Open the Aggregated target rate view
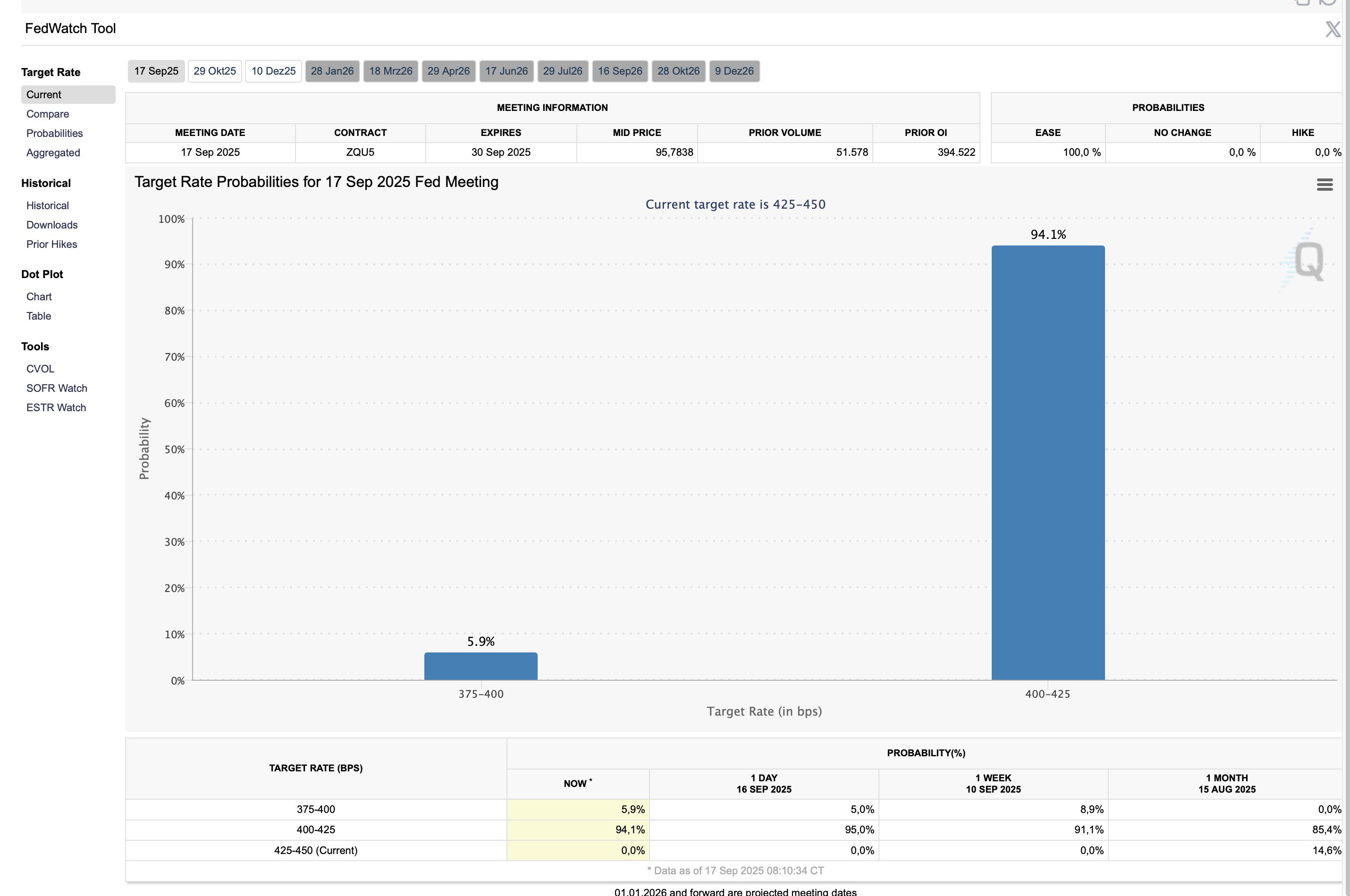 [52, 152]
